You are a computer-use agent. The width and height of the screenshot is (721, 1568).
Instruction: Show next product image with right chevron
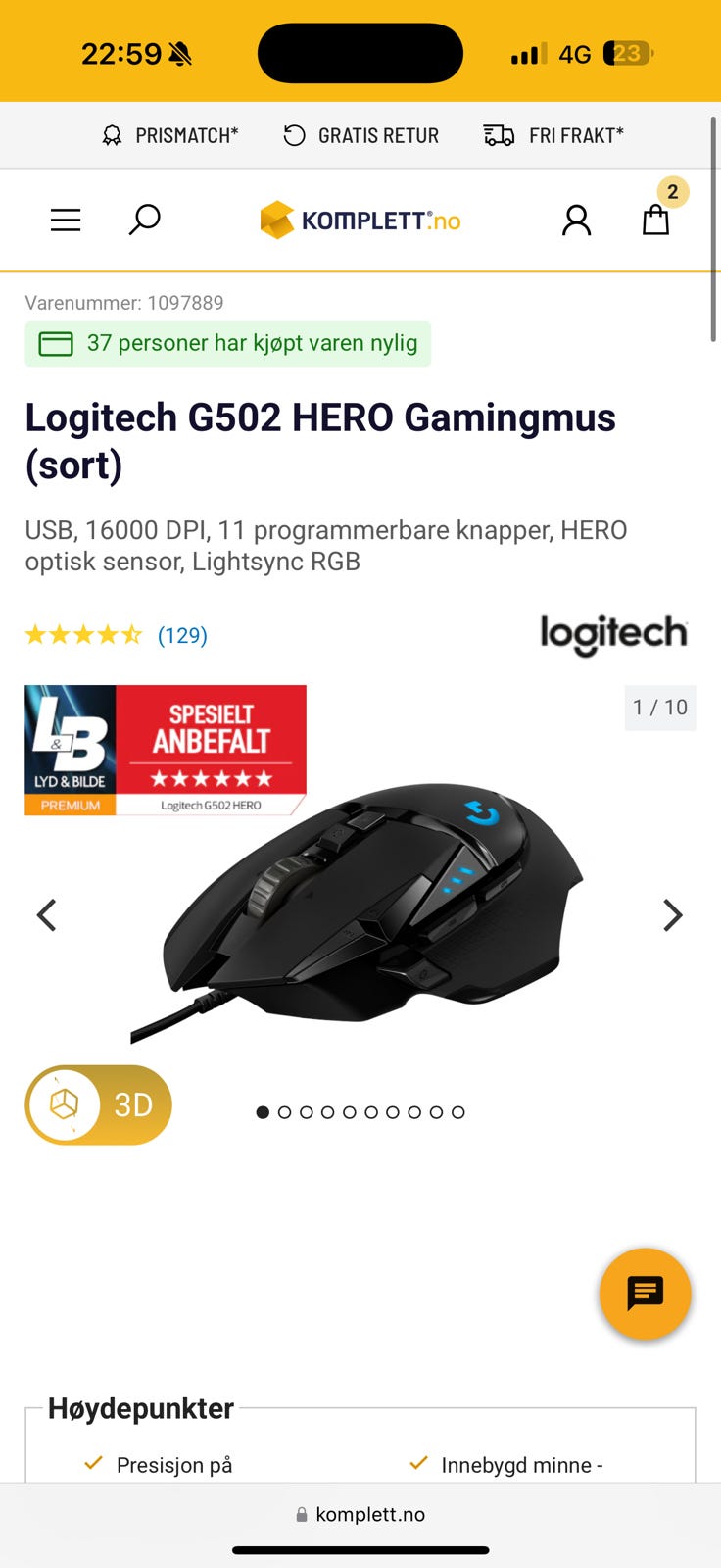672,915
